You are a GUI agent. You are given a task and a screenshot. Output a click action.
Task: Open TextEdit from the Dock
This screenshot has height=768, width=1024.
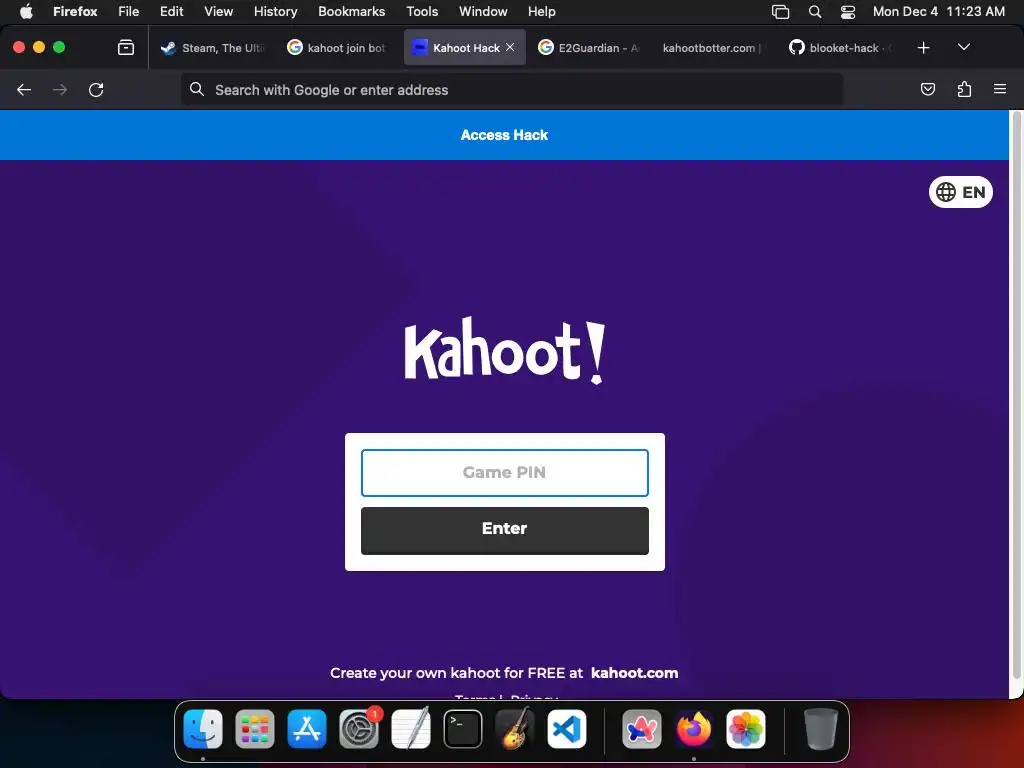411,729
